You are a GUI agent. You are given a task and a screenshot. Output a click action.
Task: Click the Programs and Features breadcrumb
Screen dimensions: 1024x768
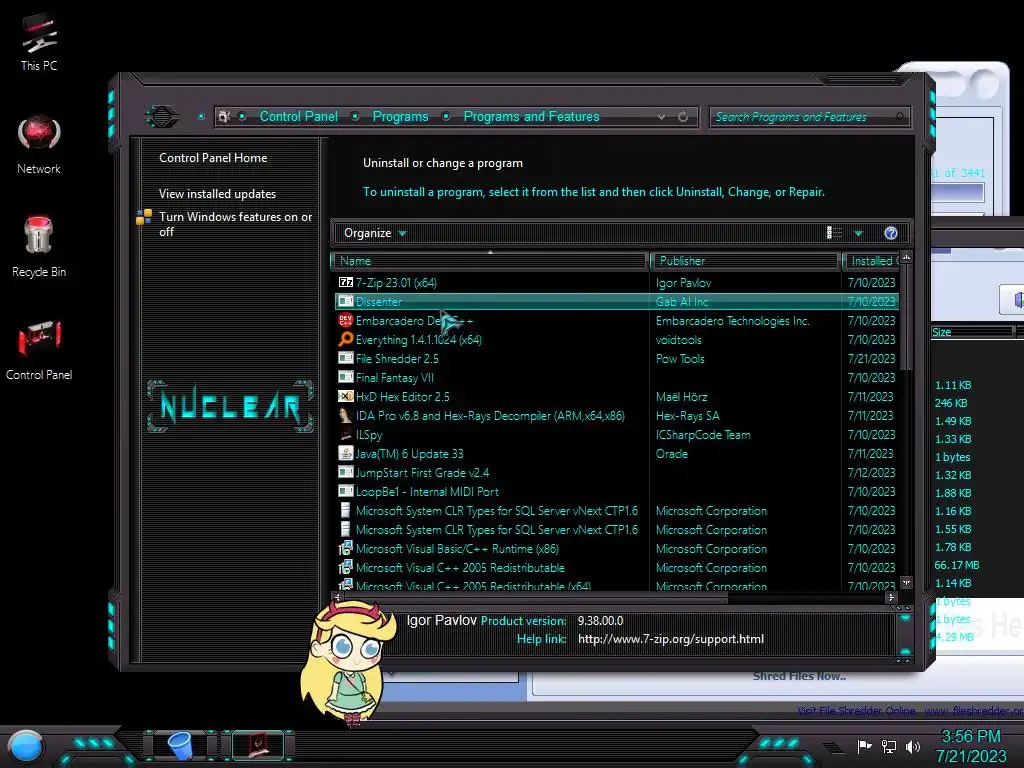click(531, 116)
